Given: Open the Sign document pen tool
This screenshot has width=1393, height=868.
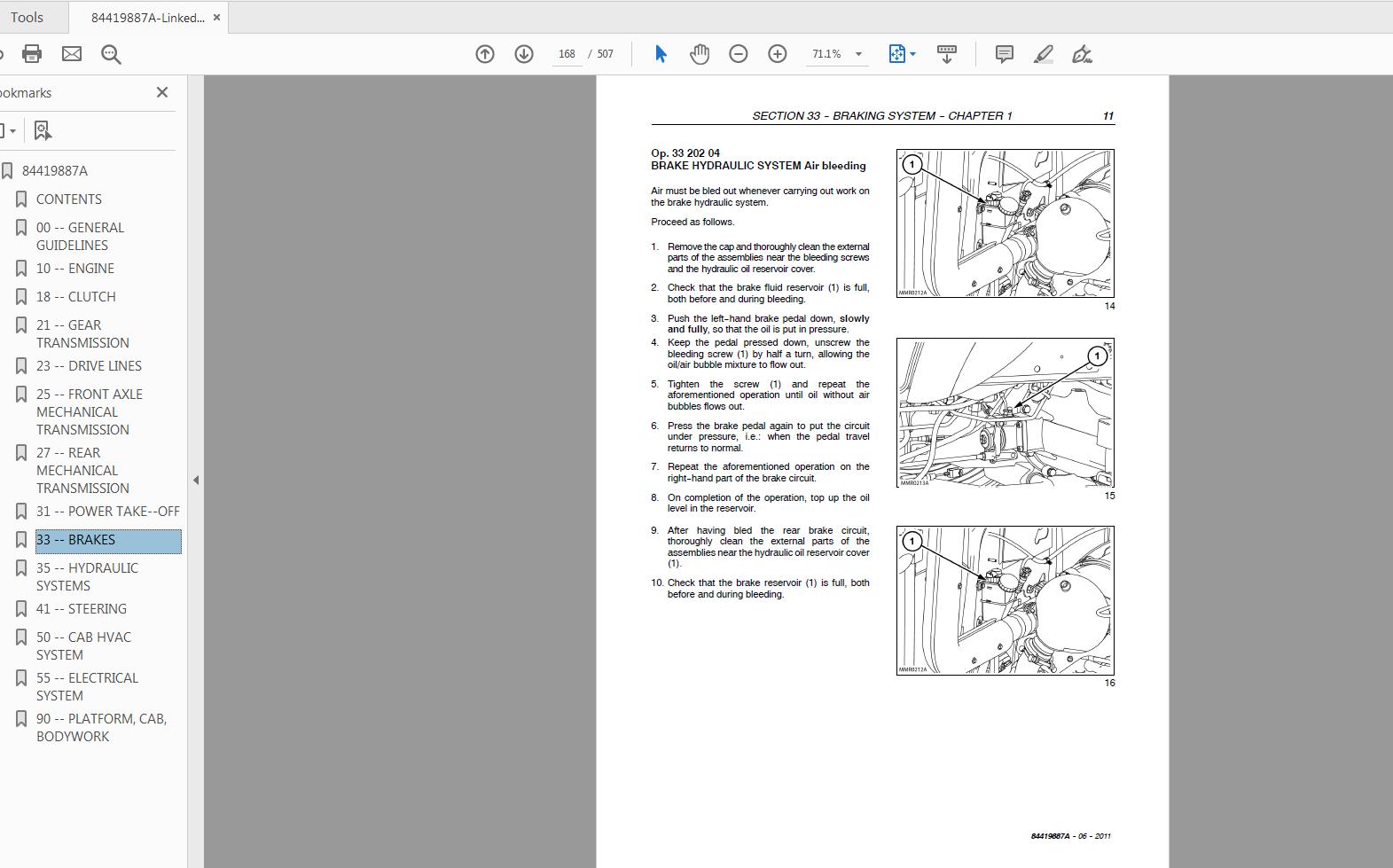Looking at the screenshot, I should pos(1082,54).
